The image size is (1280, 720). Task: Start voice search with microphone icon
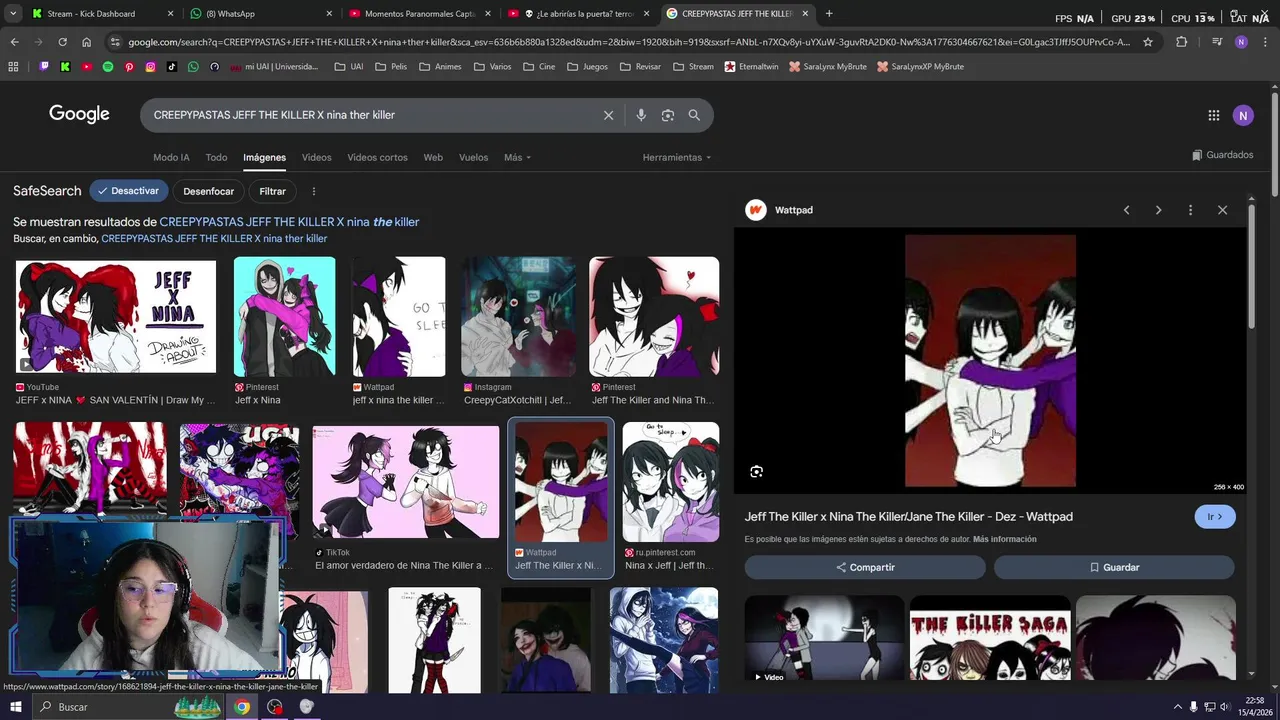pyautogui.click(x=641, y=115)
